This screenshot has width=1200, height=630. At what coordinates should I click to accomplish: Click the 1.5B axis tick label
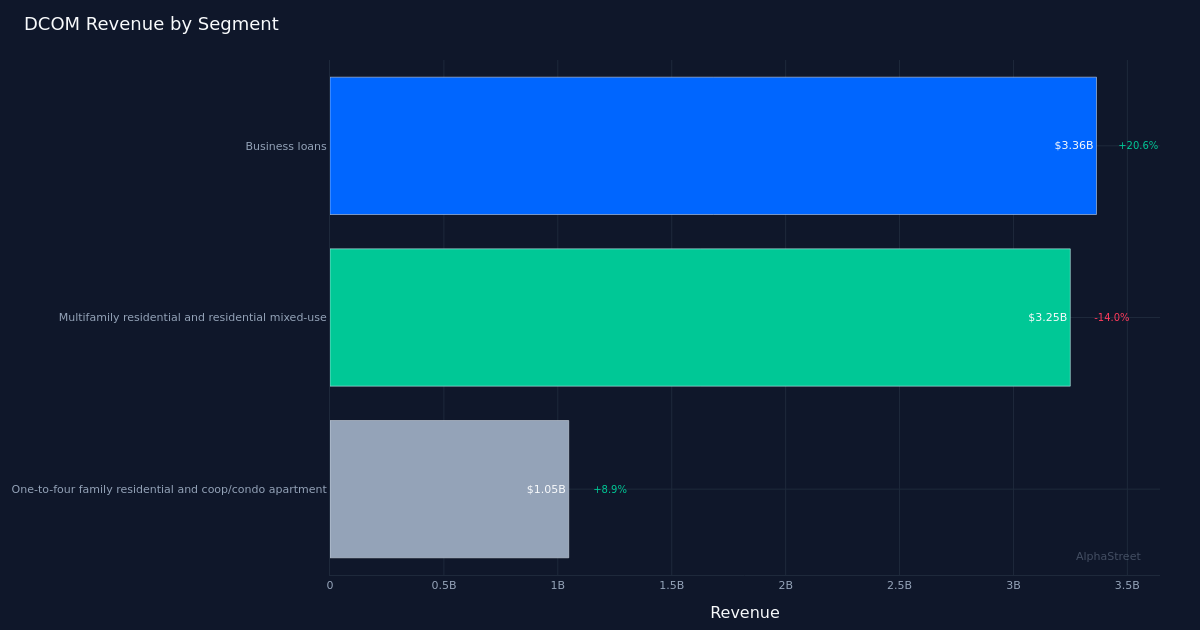(671, 585)
